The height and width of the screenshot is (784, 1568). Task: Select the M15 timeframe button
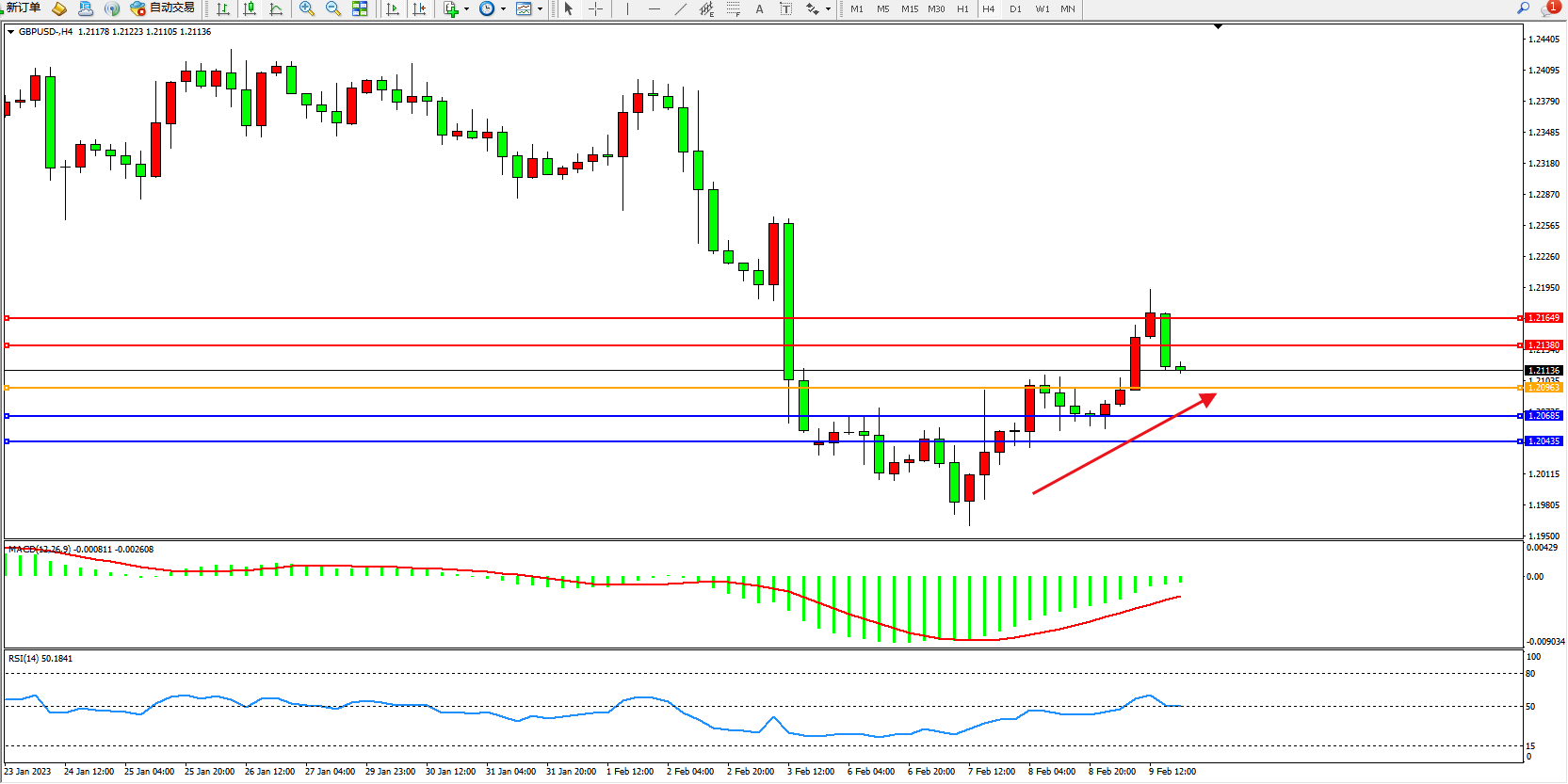coord(909,8)
